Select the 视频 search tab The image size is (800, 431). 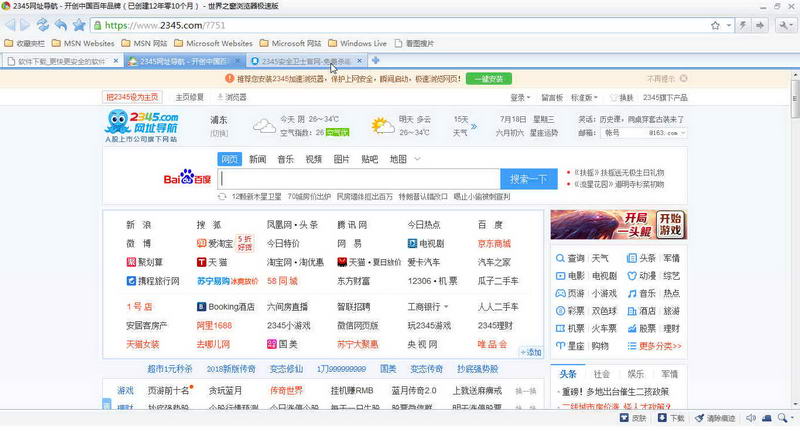[x=314, y=159]
